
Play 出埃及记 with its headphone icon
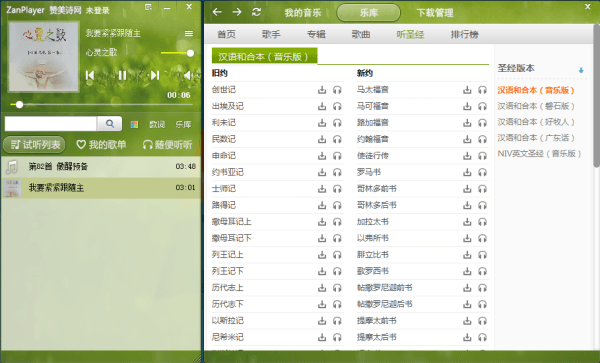[x=337, y=106]
